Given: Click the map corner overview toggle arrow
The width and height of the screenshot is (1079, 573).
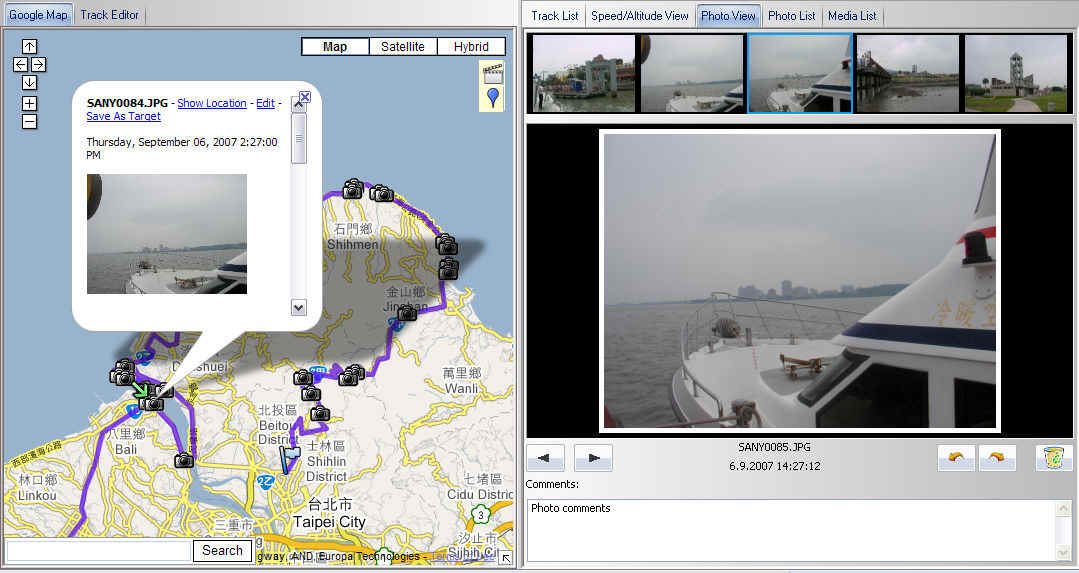Looking at the screenshot, I should point(506,559).
